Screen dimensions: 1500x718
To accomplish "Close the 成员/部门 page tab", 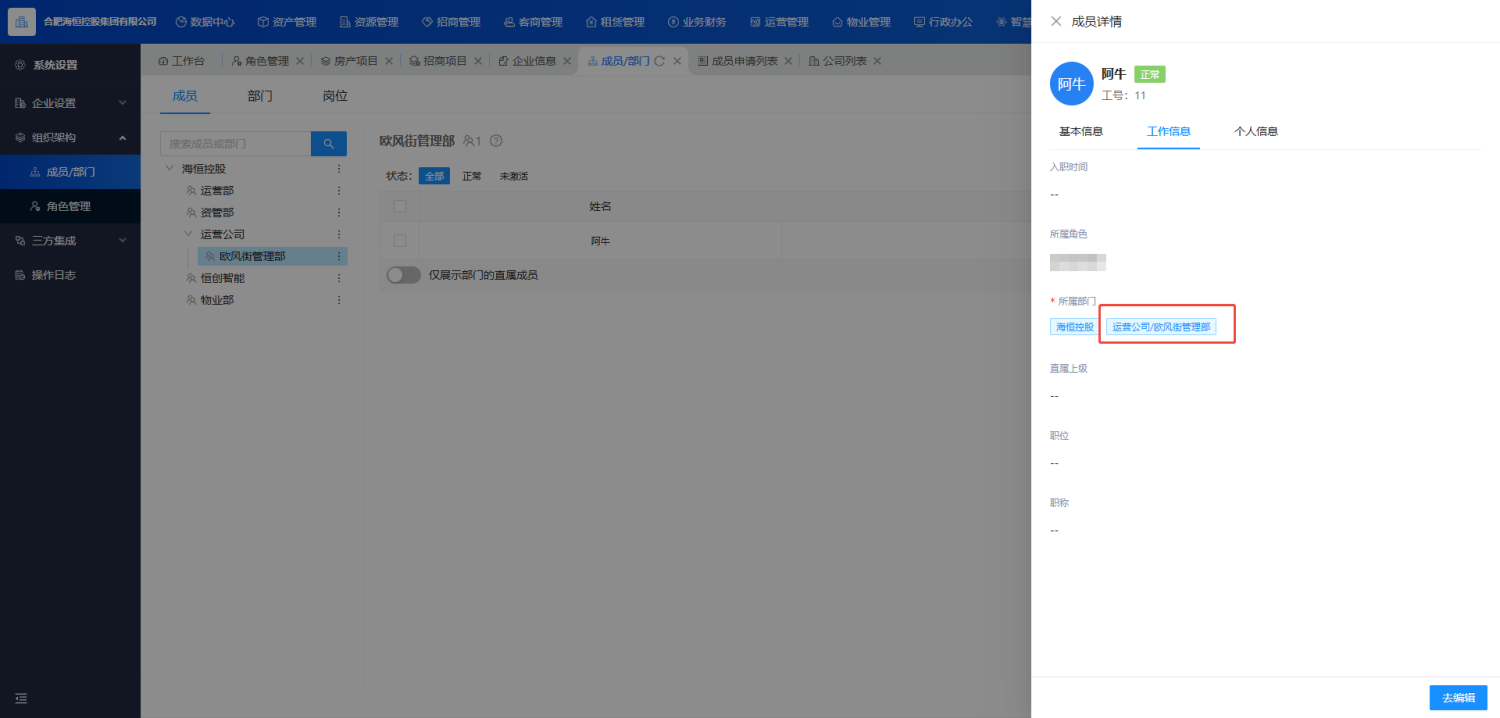I will pos(678,61).
